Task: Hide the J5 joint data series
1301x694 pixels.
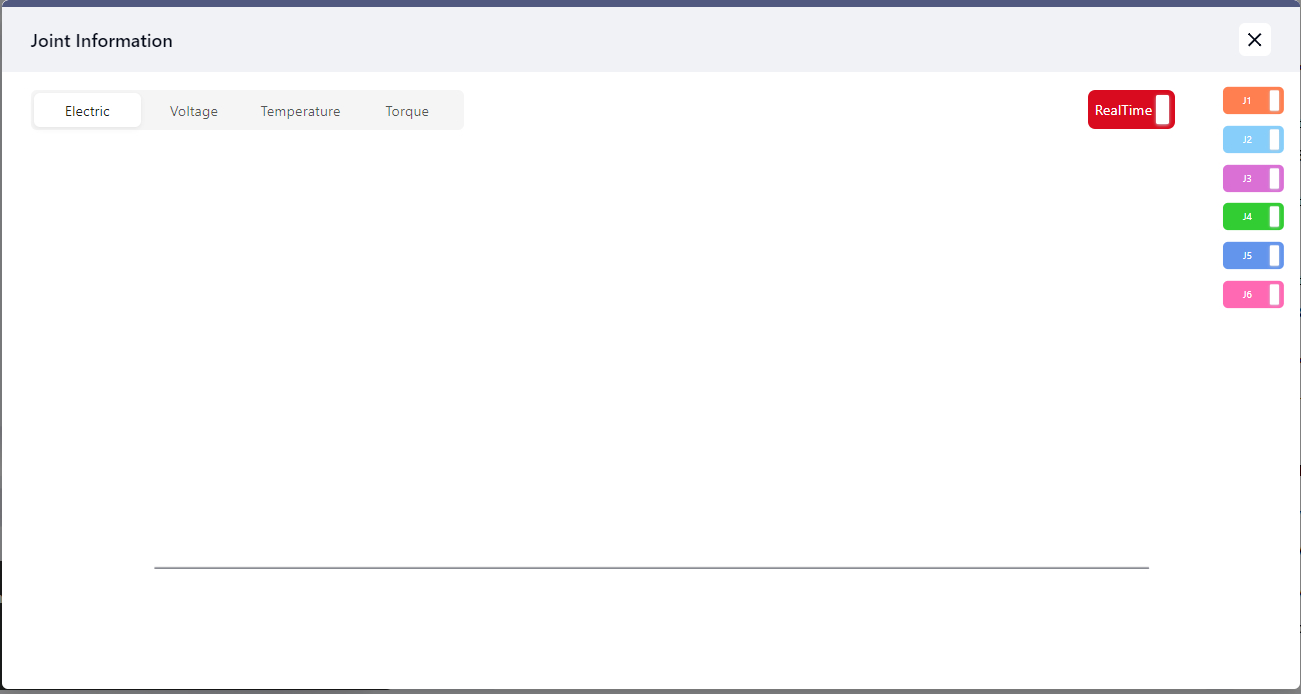Action: (1252, 256)
